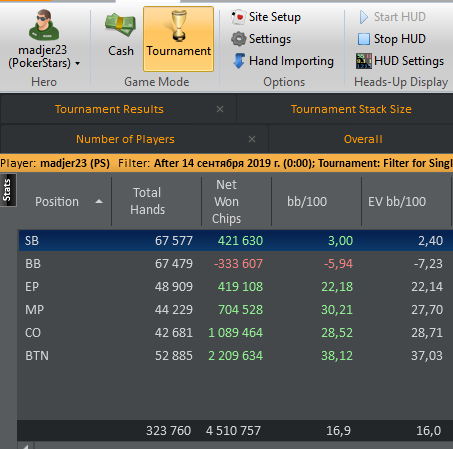
Task: Switch game mode to Cash
Action: point(120,35)
